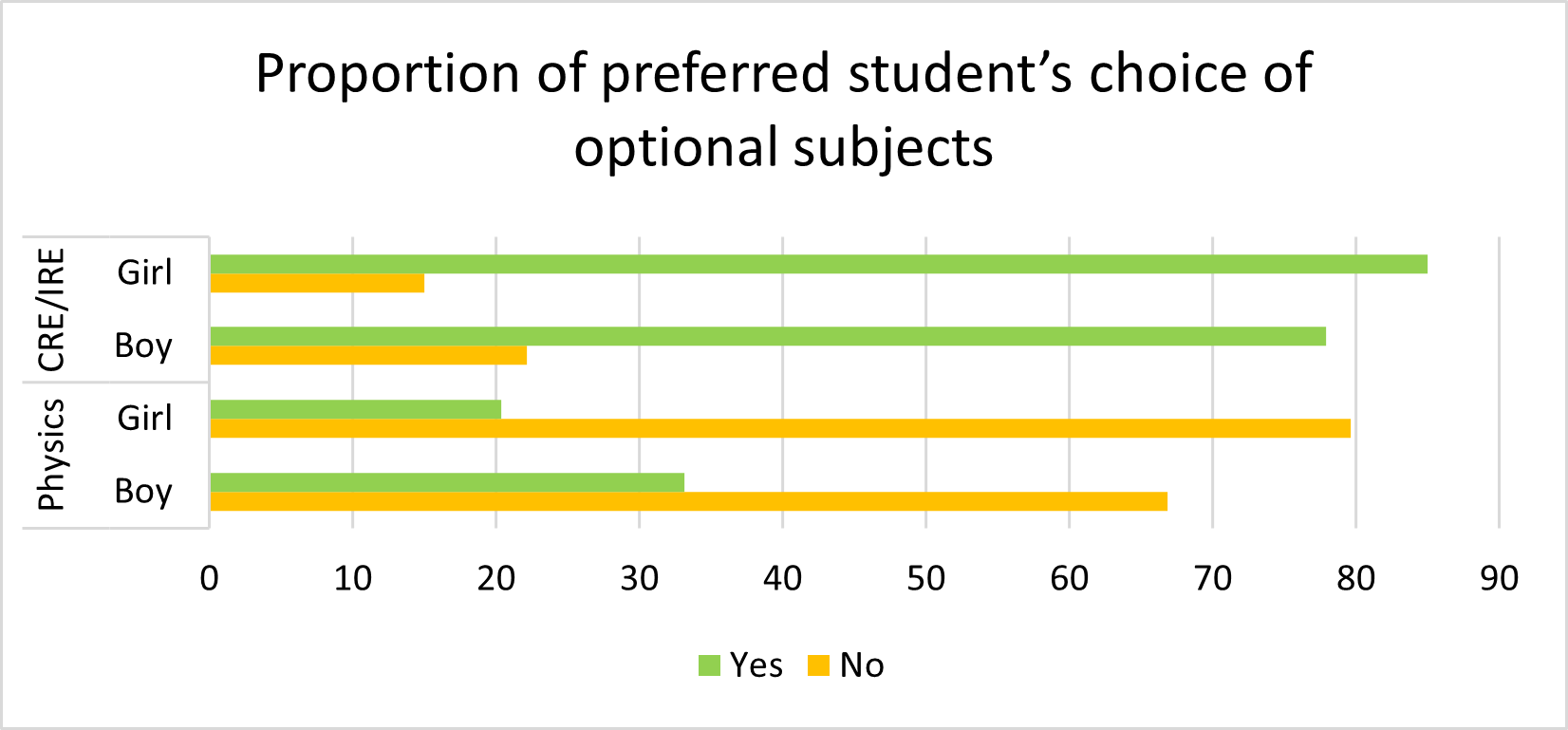Select the green Yes bar for CRE/IRE Girl
The image size is (1568, 730).
point(818,264)
